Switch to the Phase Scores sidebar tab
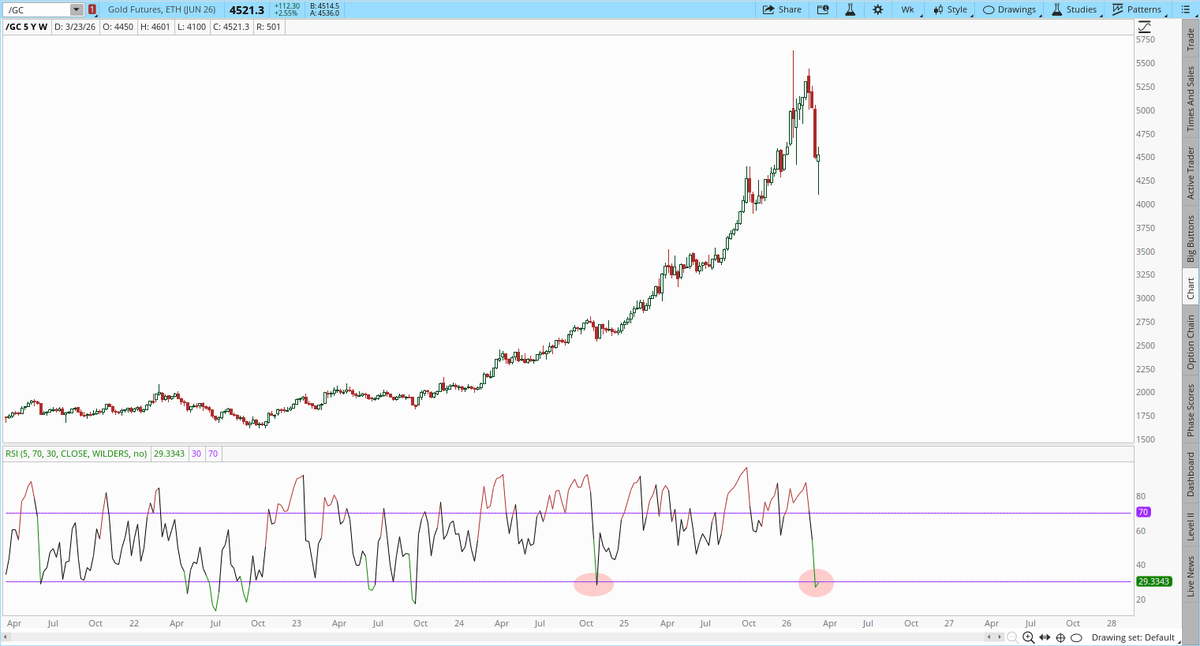The image size is (1200, 646). point(1190,410)
